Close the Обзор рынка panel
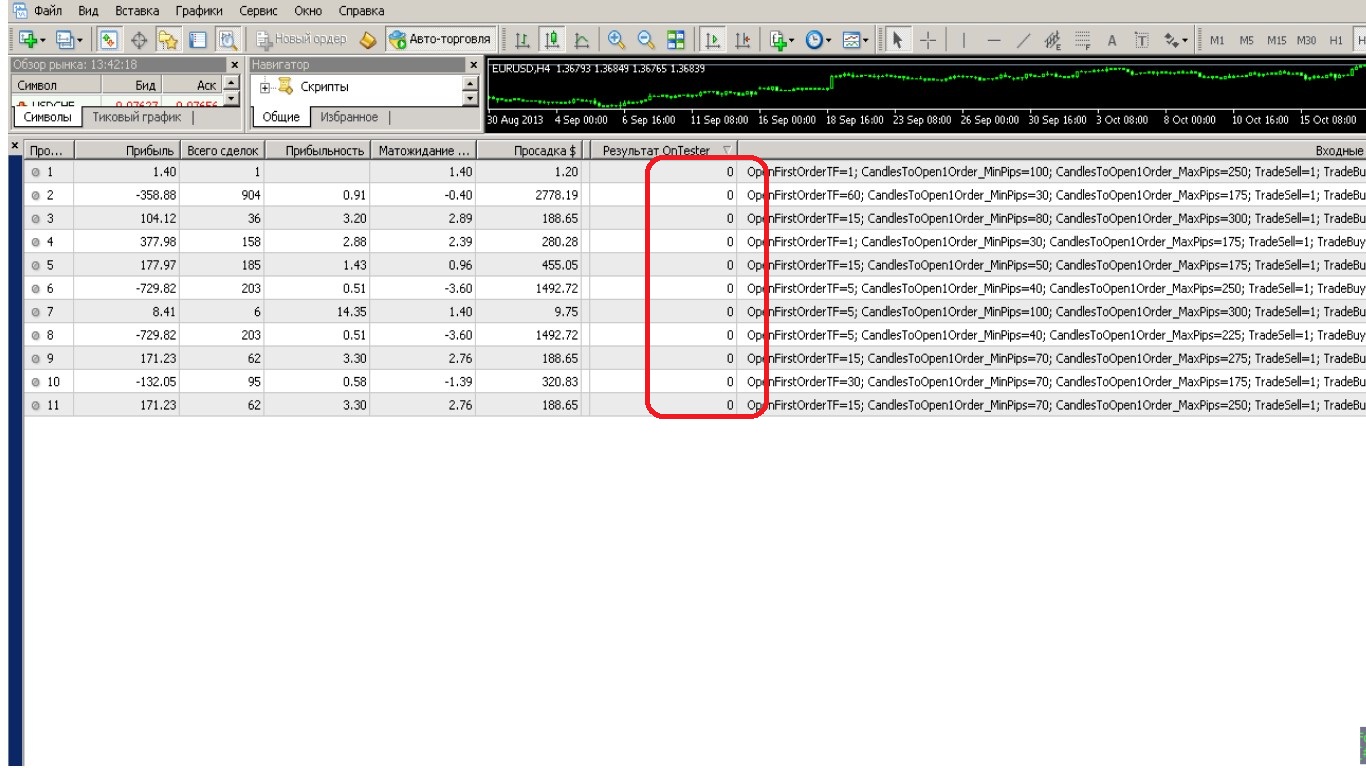The image size is (1366, 768). tap(235, 65)
